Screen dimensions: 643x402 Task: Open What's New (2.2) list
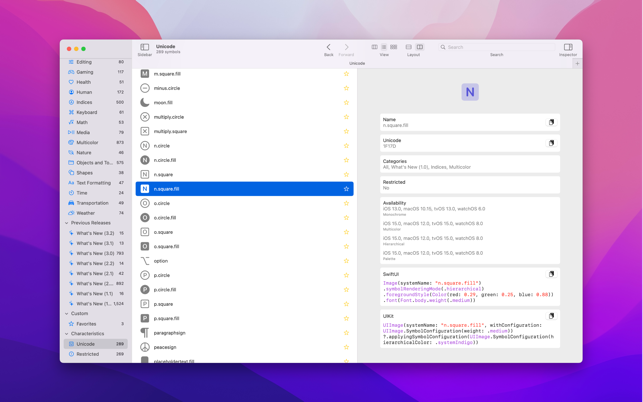[x=96, y=263]
